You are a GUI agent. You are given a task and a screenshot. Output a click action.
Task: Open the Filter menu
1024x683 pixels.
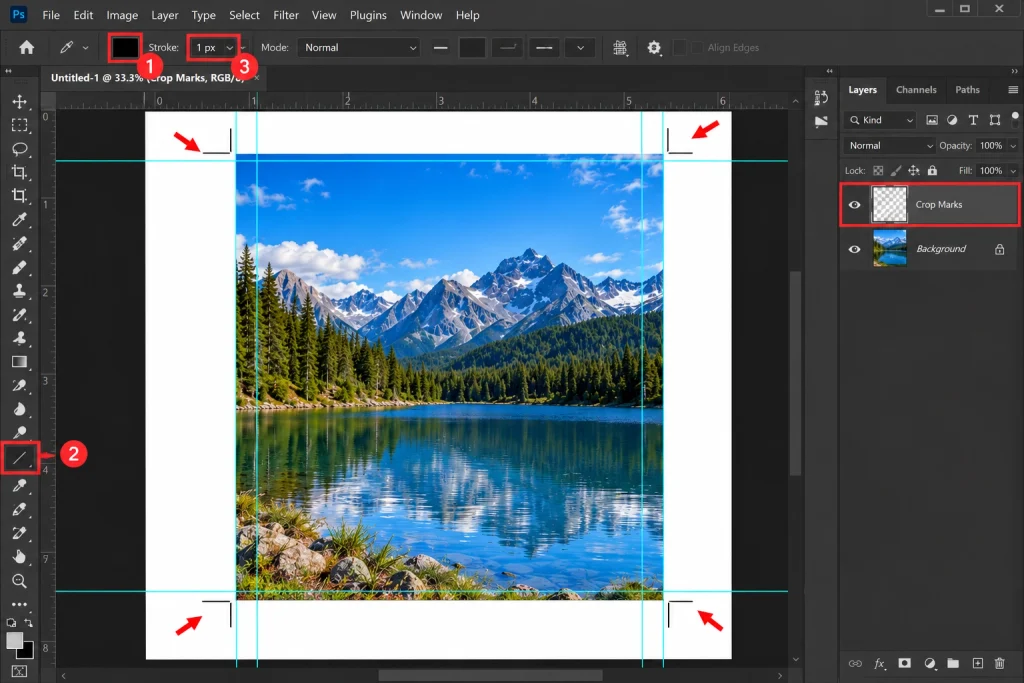coord(285,15)
